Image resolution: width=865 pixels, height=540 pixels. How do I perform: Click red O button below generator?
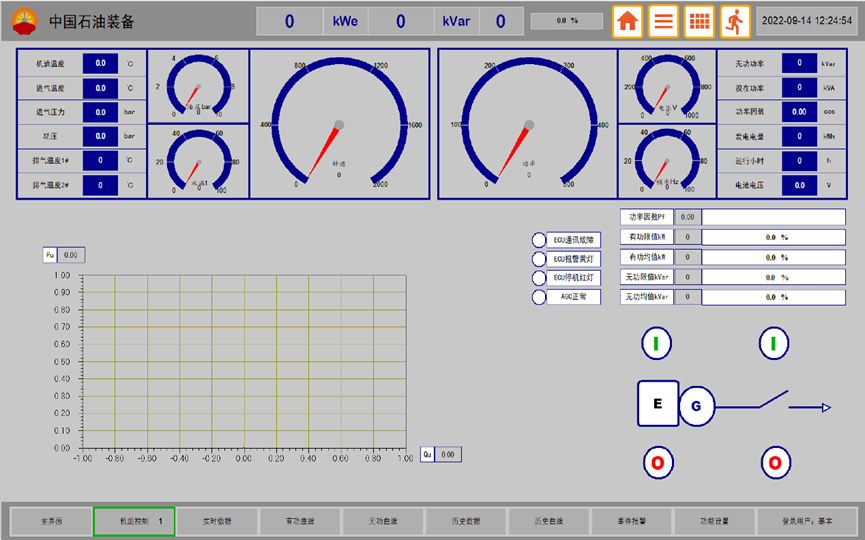(x=658, y=462)
